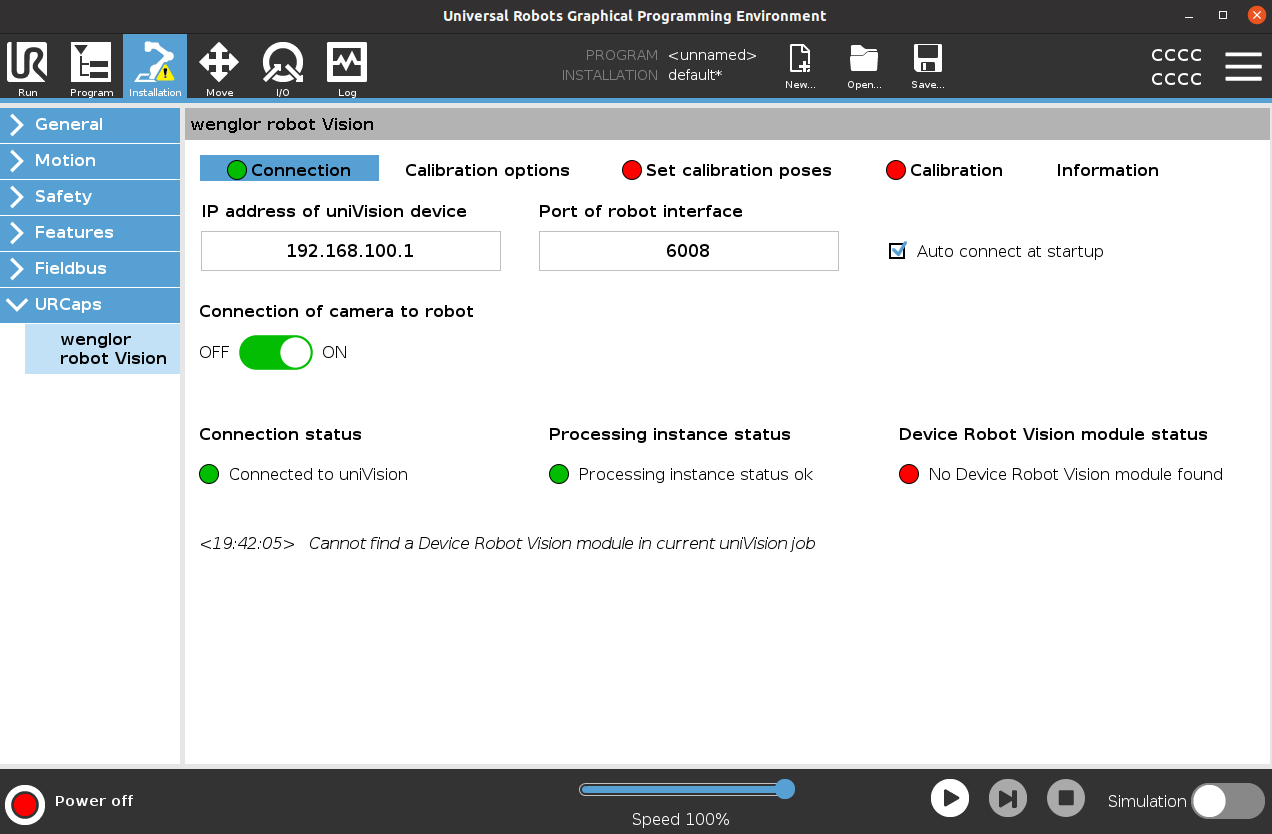Expand the Motion section
The image size is (1272, 834).
pos(90,160)
